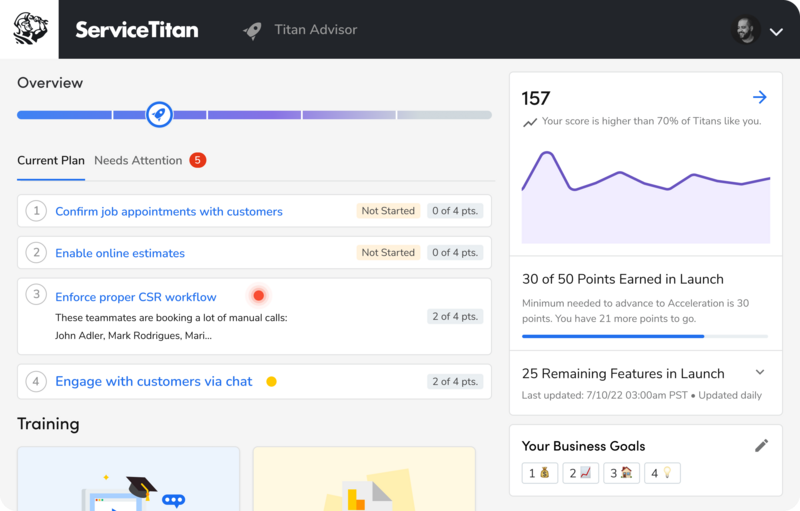
Task: Click the ServiceTitan wordmark
Action: [x=137, y=30]
